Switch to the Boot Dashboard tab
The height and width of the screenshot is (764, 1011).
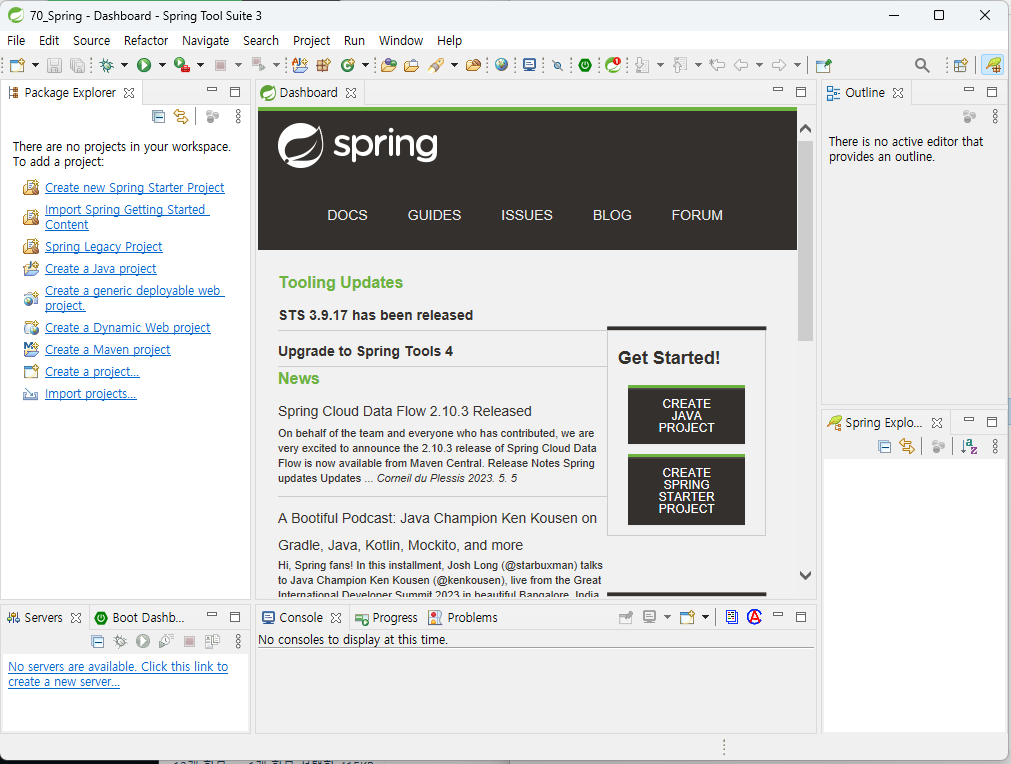pyautogui.click(x=140, y=618)
